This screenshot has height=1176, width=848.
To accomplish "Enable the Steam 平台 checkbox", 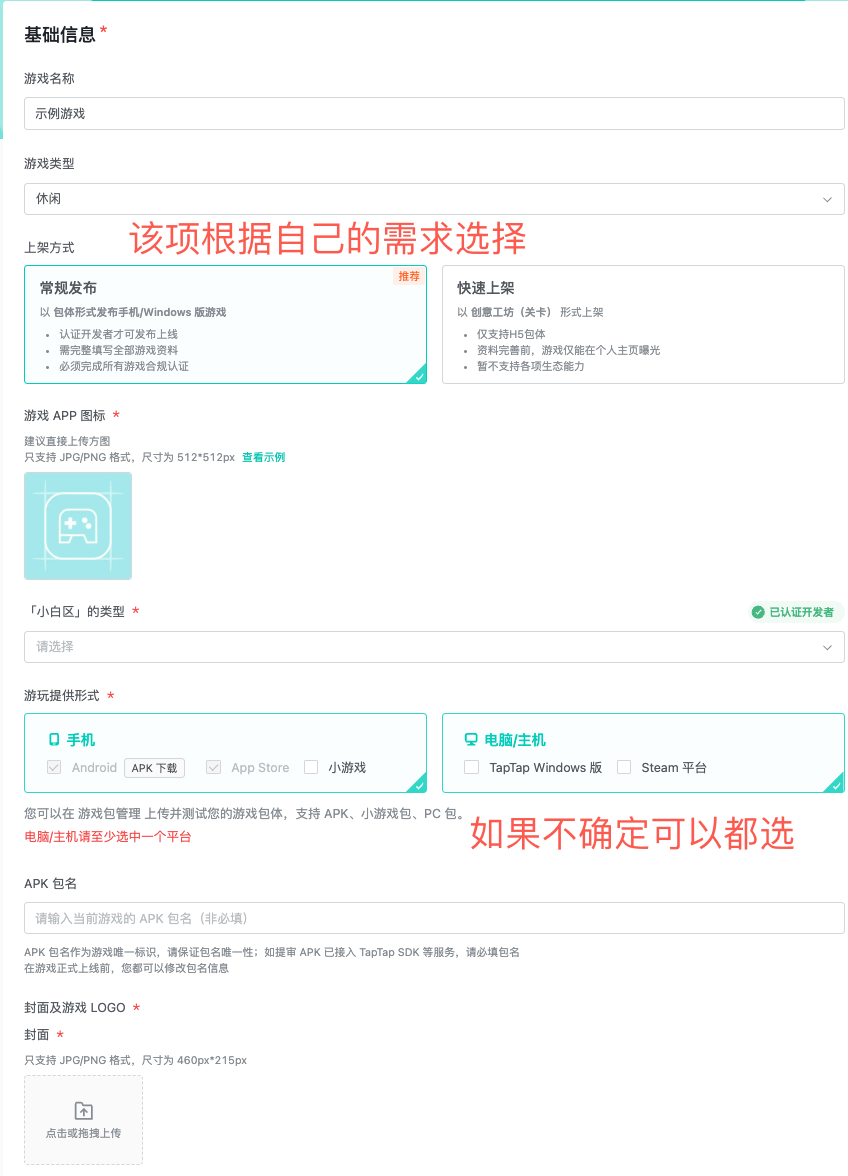I will coord(624,767).
